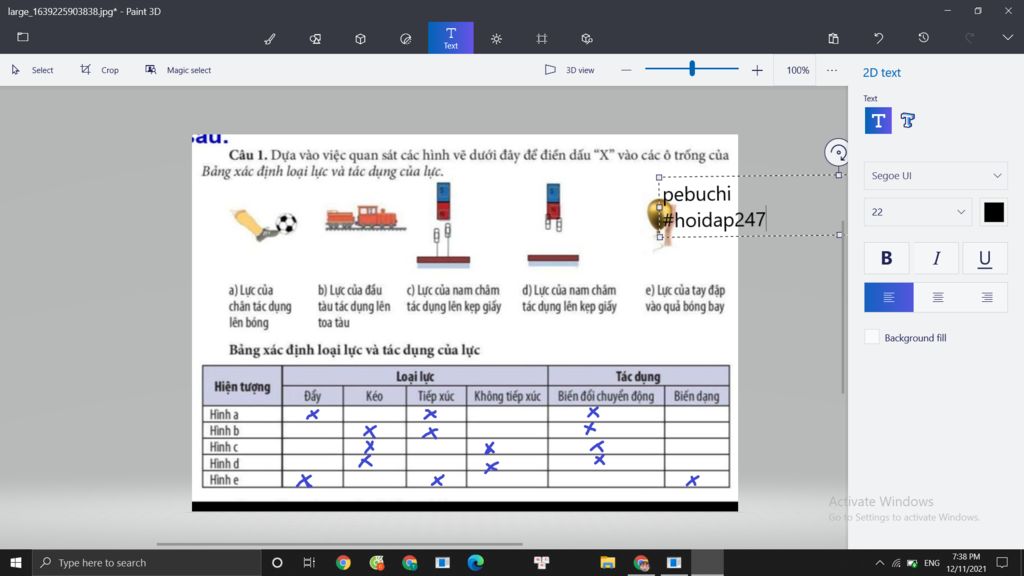Open the font size 22 dropdown

coord(918,212)
